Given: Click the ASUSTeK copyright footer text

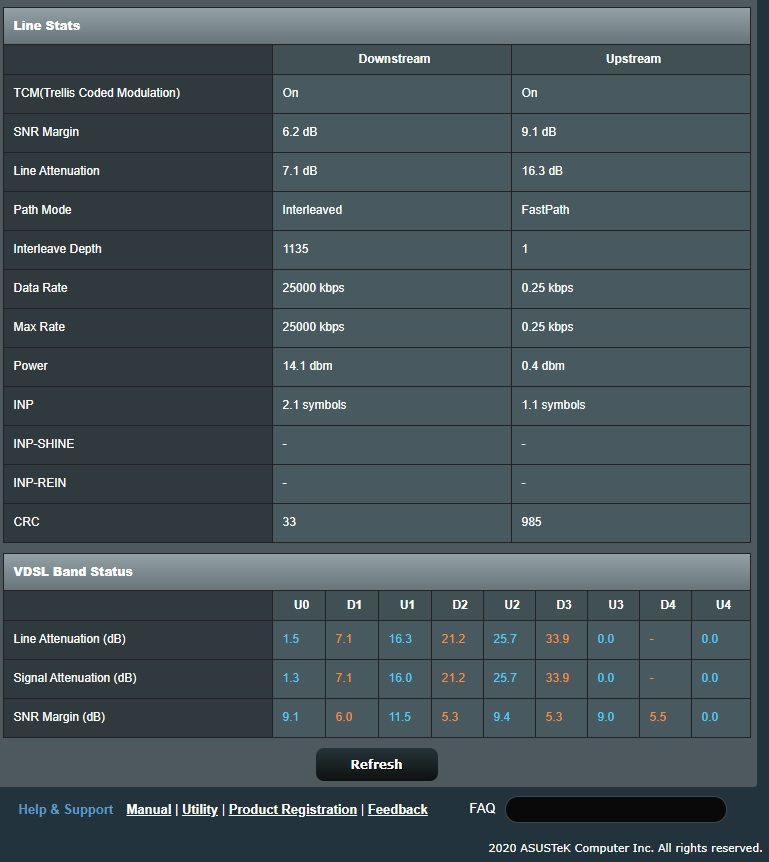Looking at the screenshot, I should point(625,848).
